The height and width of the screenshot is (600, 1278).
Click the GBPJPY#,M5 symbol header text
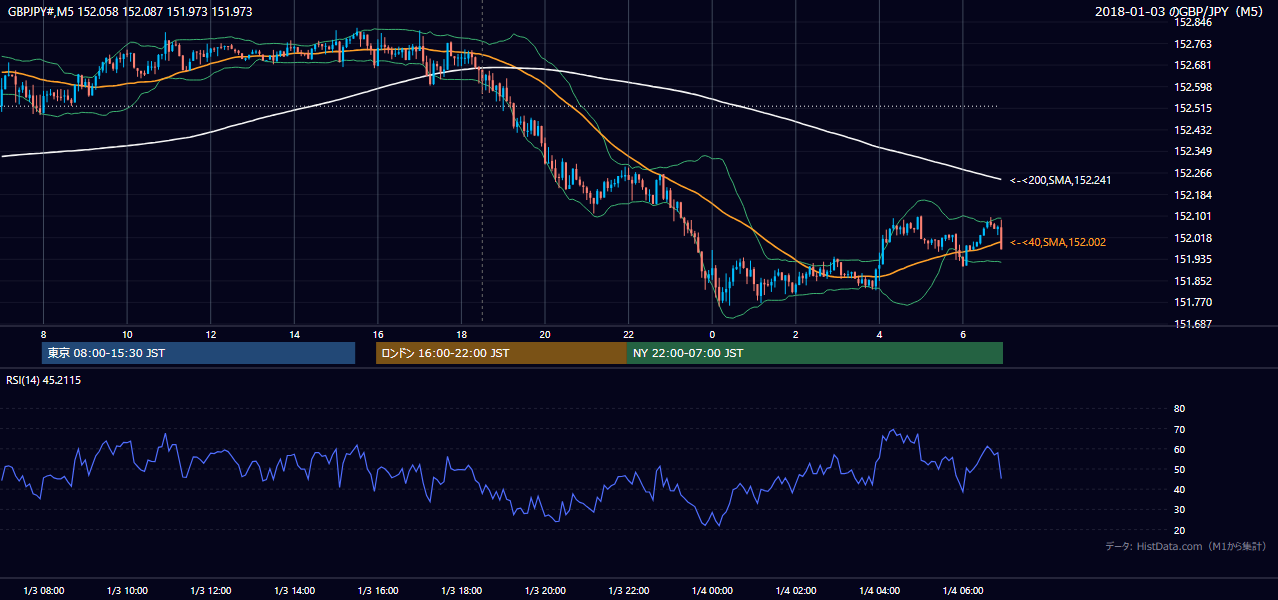(130, 11)
